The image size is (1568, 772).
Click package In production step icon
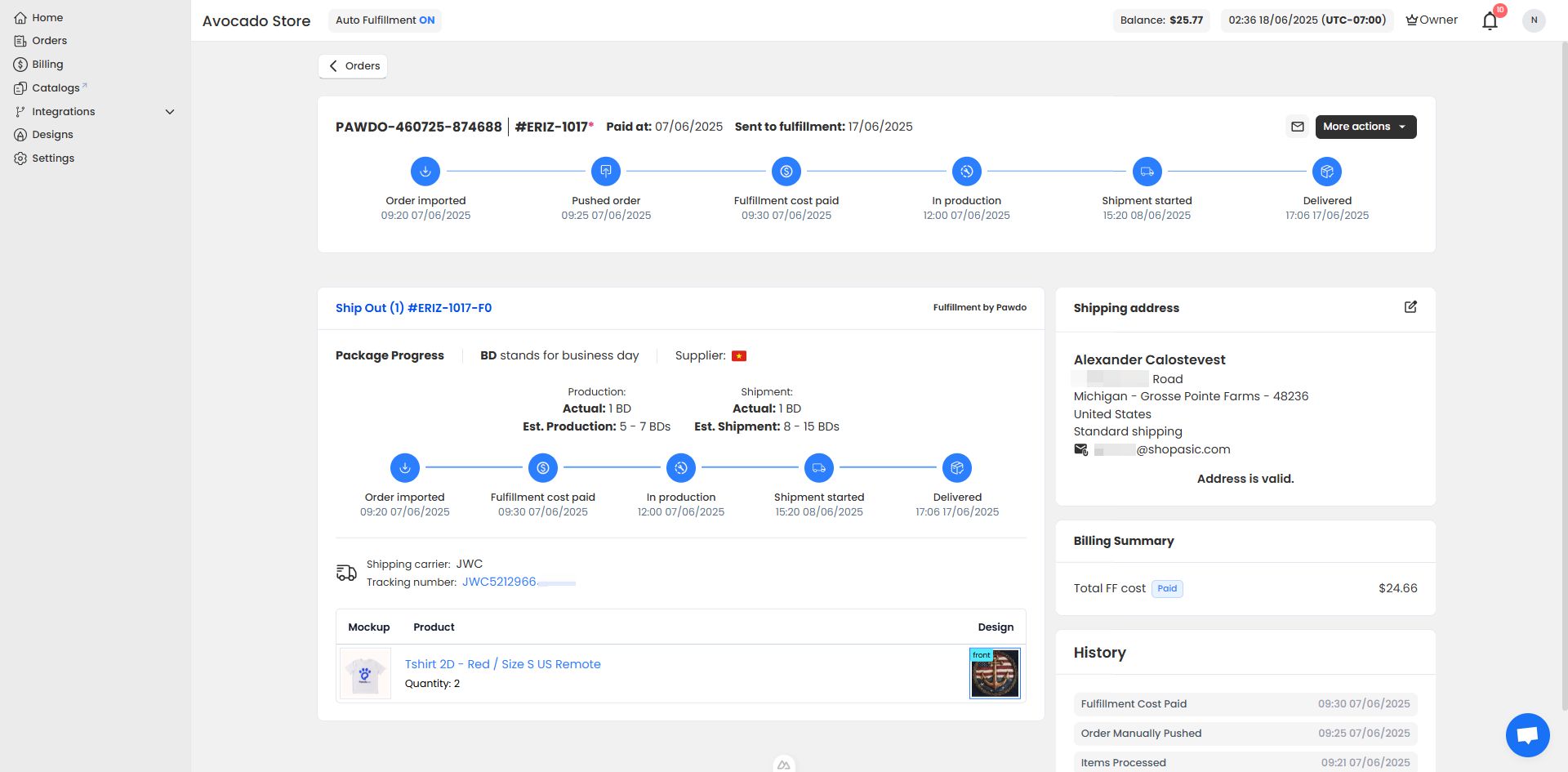pyautogui.click(x=681, y=468)
